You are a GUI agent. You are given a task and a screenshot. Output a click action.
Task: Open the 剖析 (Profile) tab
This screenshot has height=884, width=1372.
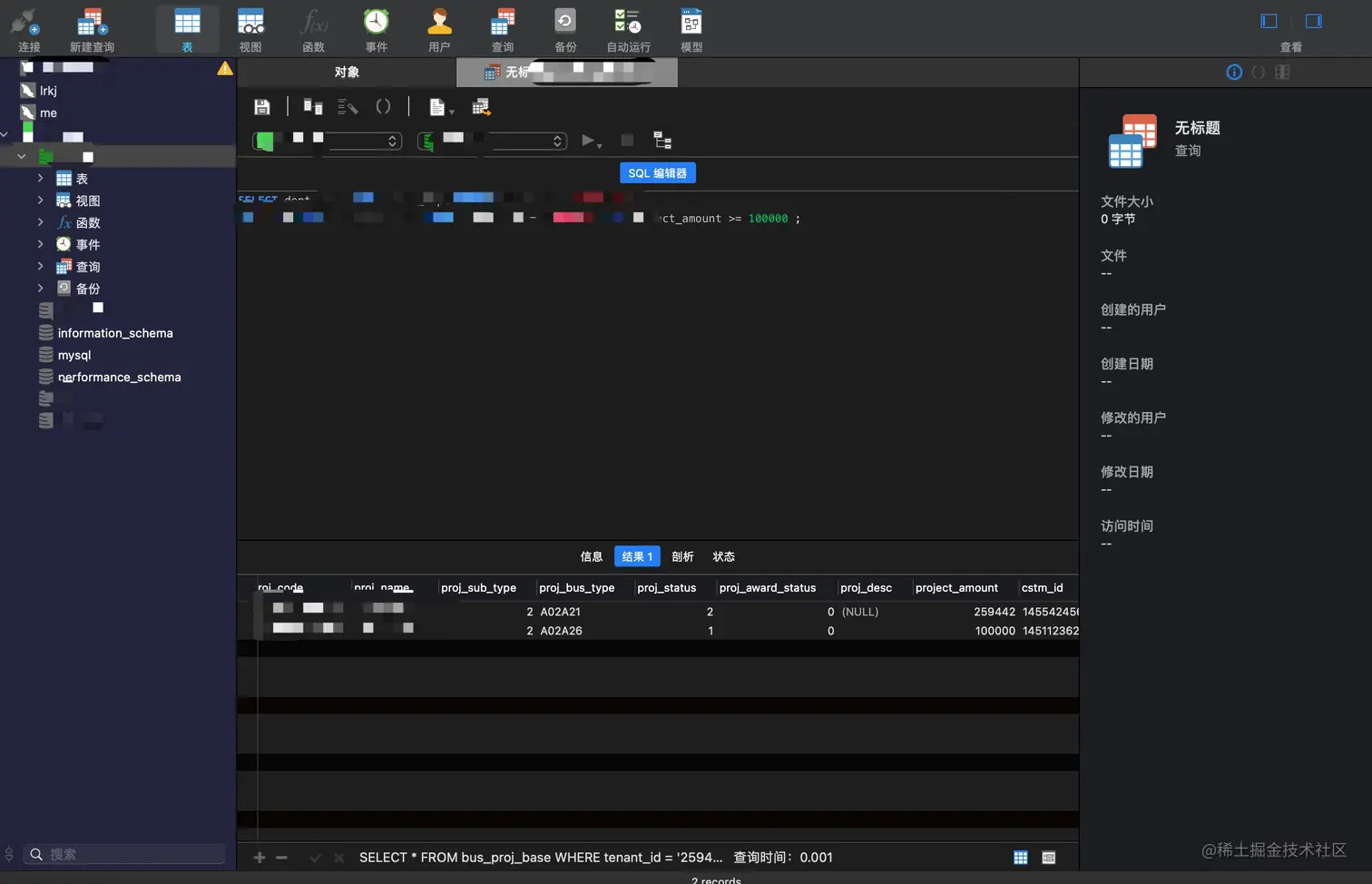tap(682, 556)
